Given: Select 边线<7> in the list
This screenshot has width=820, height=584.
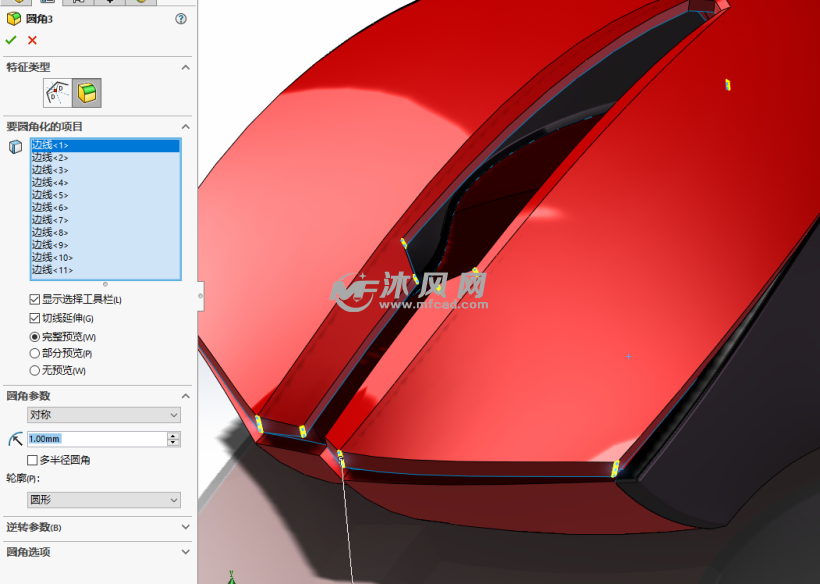Looking at the screenshot, I should pos(105,220).
